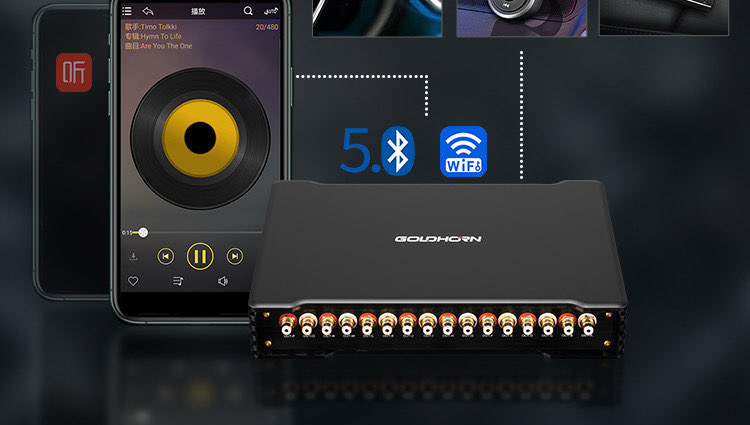This screenshot has width=750, height=425.
Task: Open the dark car detail thumbnail at right
Action: pos(664,17)
